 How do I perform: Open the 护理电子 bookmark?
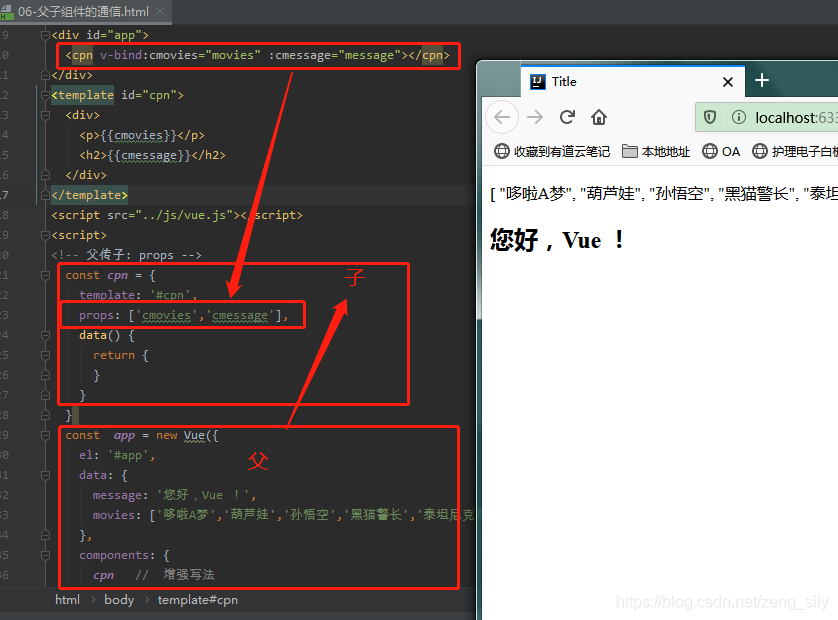click(x=795, y=152)
